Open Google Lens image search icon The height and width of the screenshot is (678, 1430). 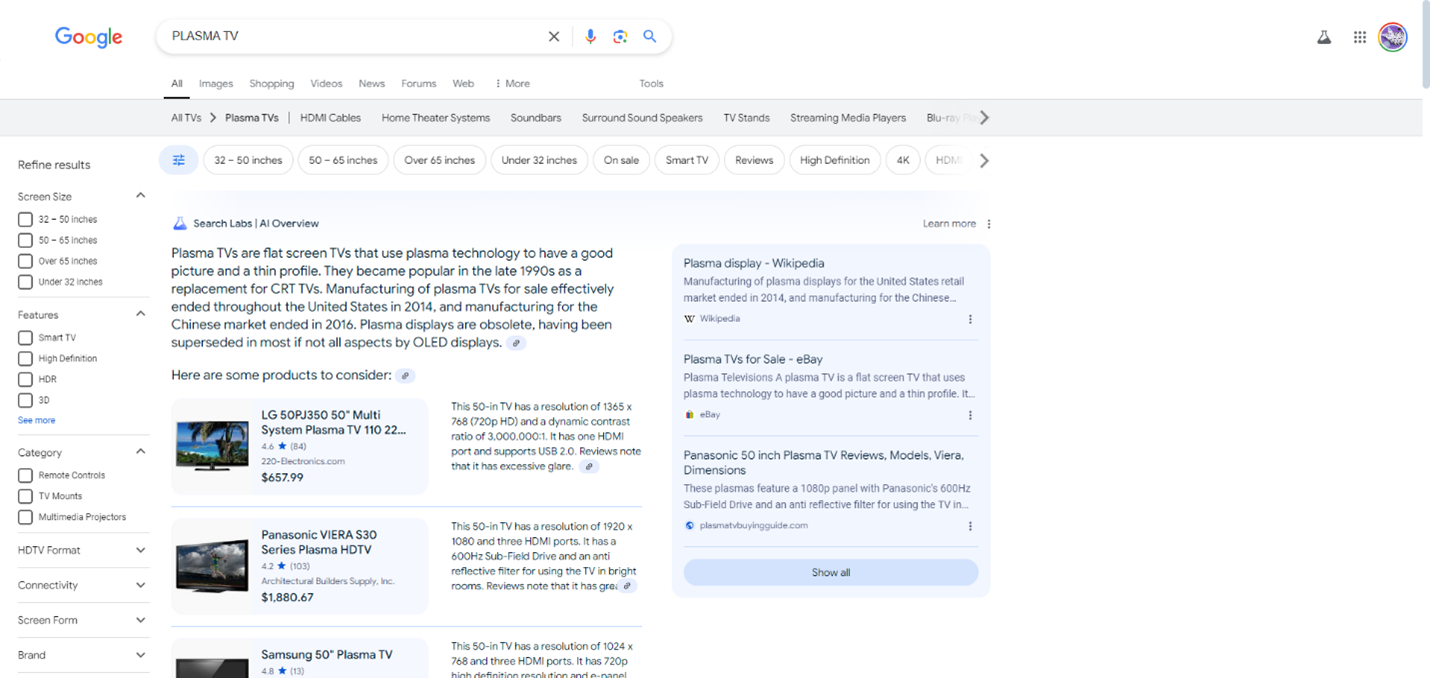point(620,36)
